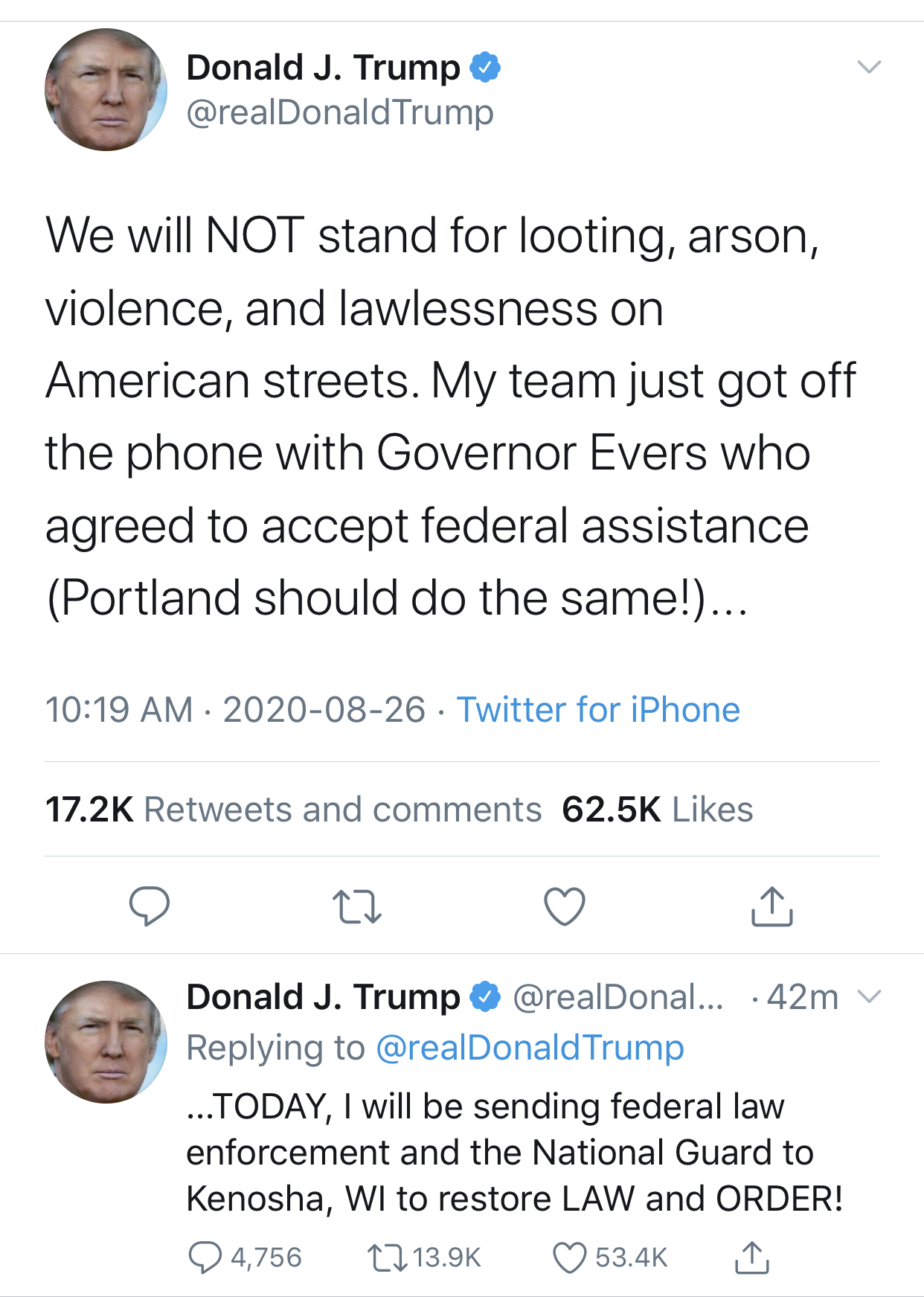This screenshot has width=924, height=1297.
Task: Open the main tweet's options chevron
Action: coord(869,67)
